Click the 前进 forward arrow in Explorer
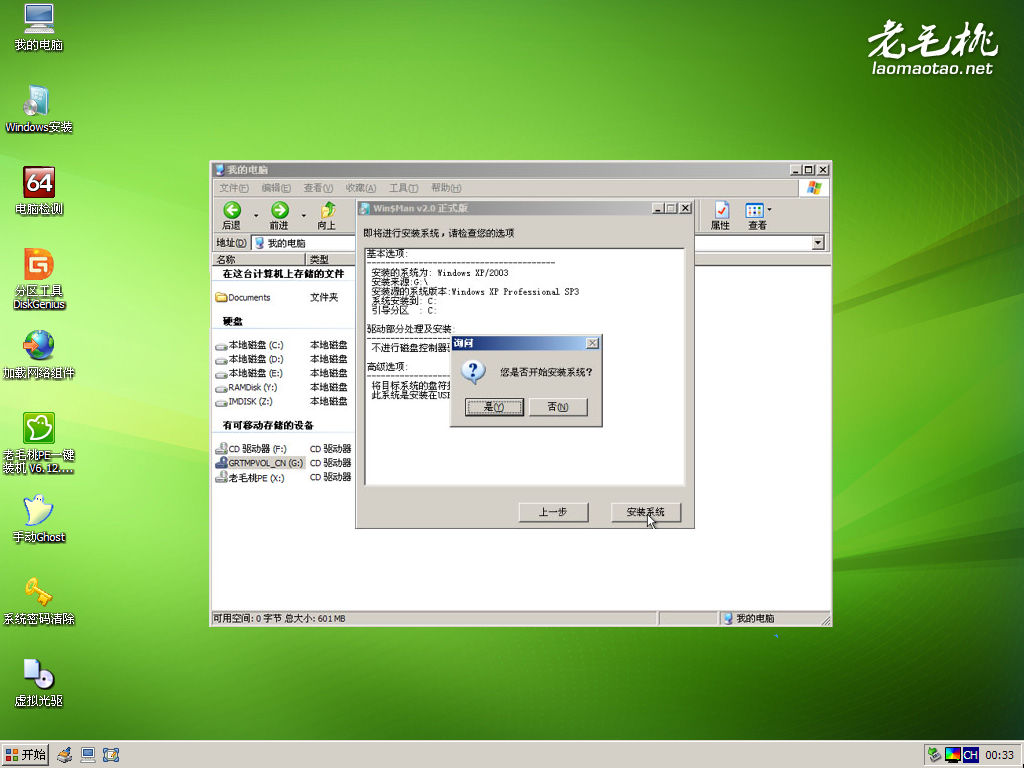1024x768 pixels. 280,216
